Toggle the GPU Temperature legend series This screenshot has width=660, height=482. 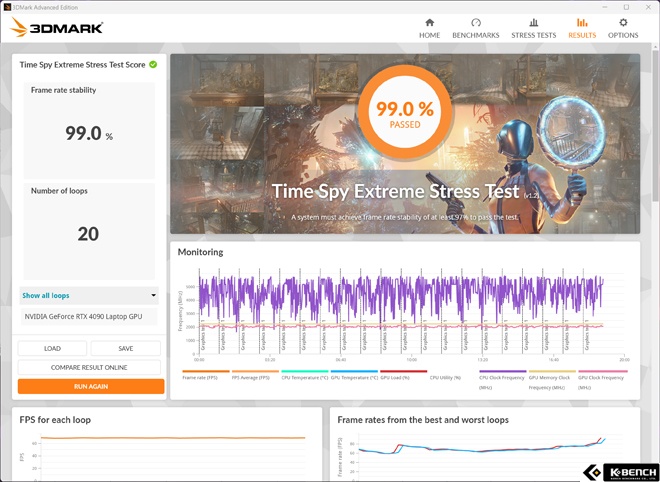tap(354, 375)
